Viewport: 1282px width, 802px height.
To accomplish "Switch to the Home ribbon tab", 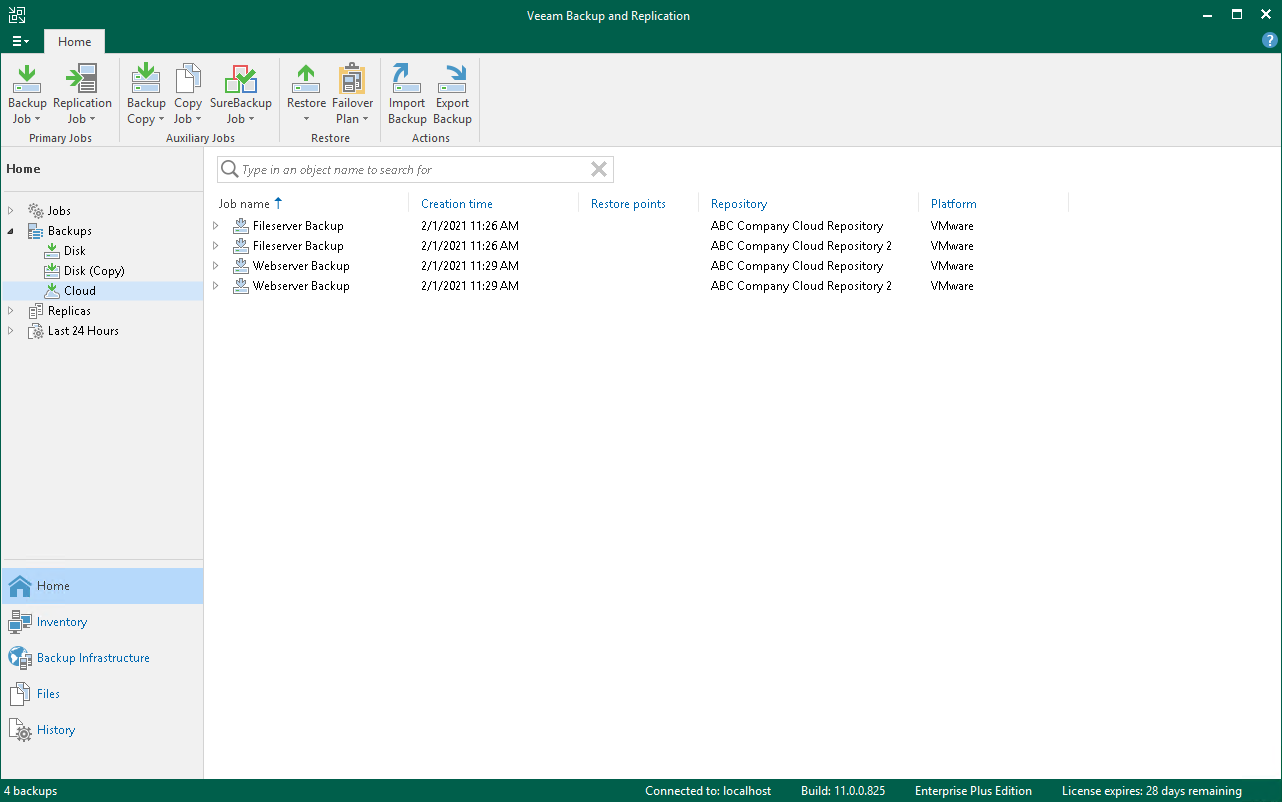I will tap(74, 42).
